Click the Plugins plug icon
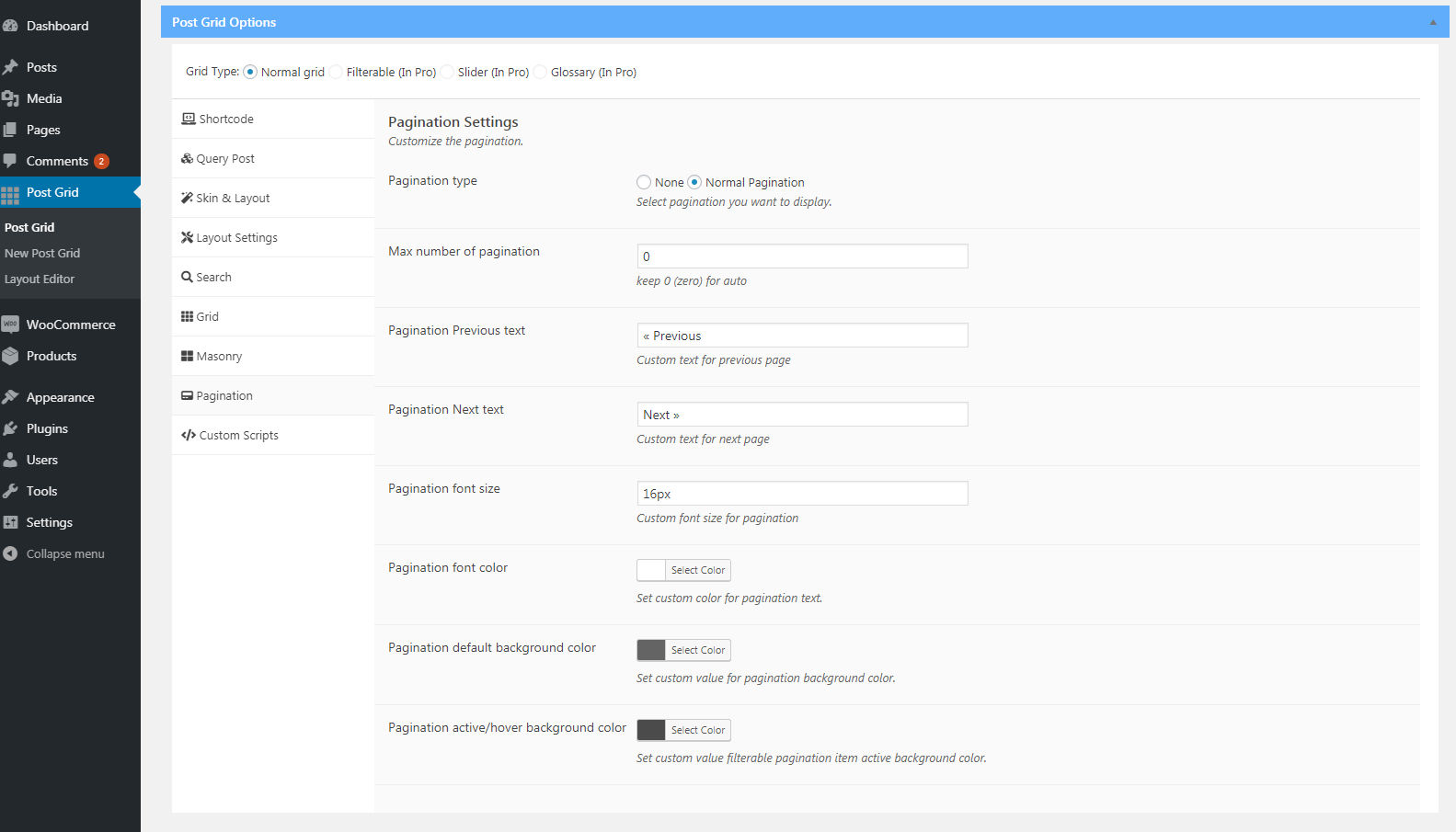This screenshot has width=1456, height=832. (11, 428)
